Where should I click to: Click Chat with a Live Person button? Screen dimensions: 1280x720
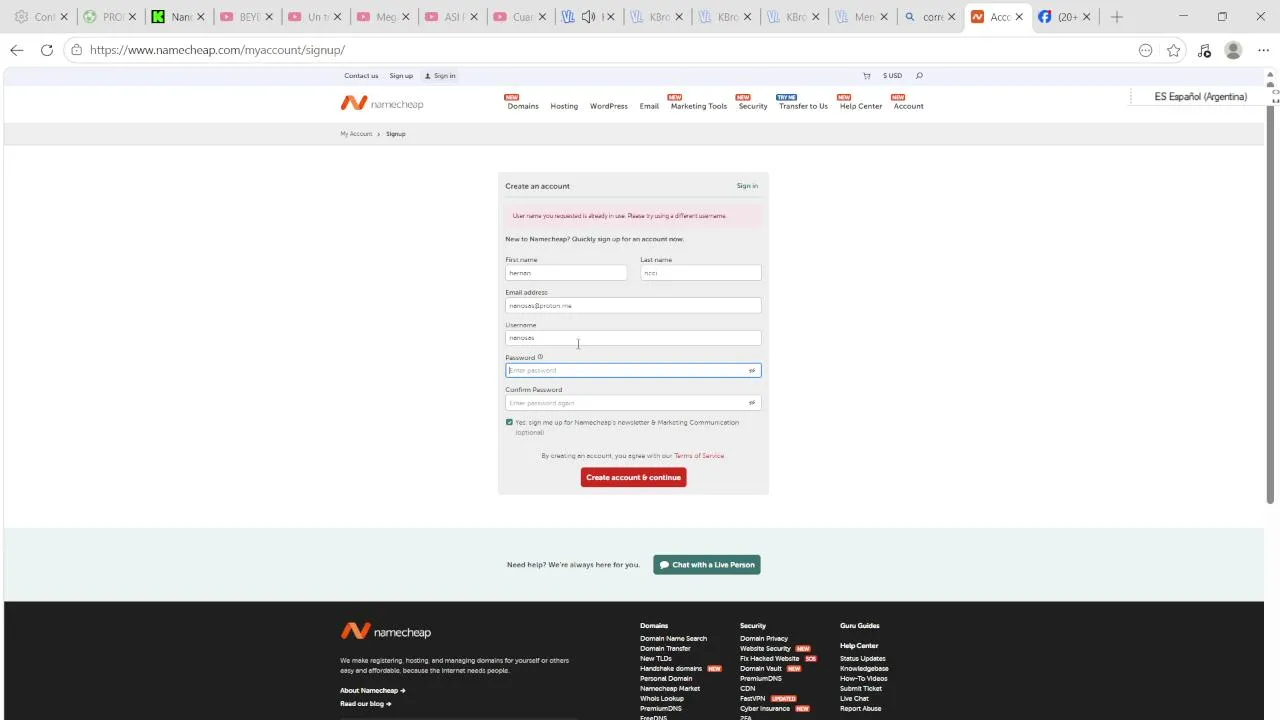(x=707, y=565)
